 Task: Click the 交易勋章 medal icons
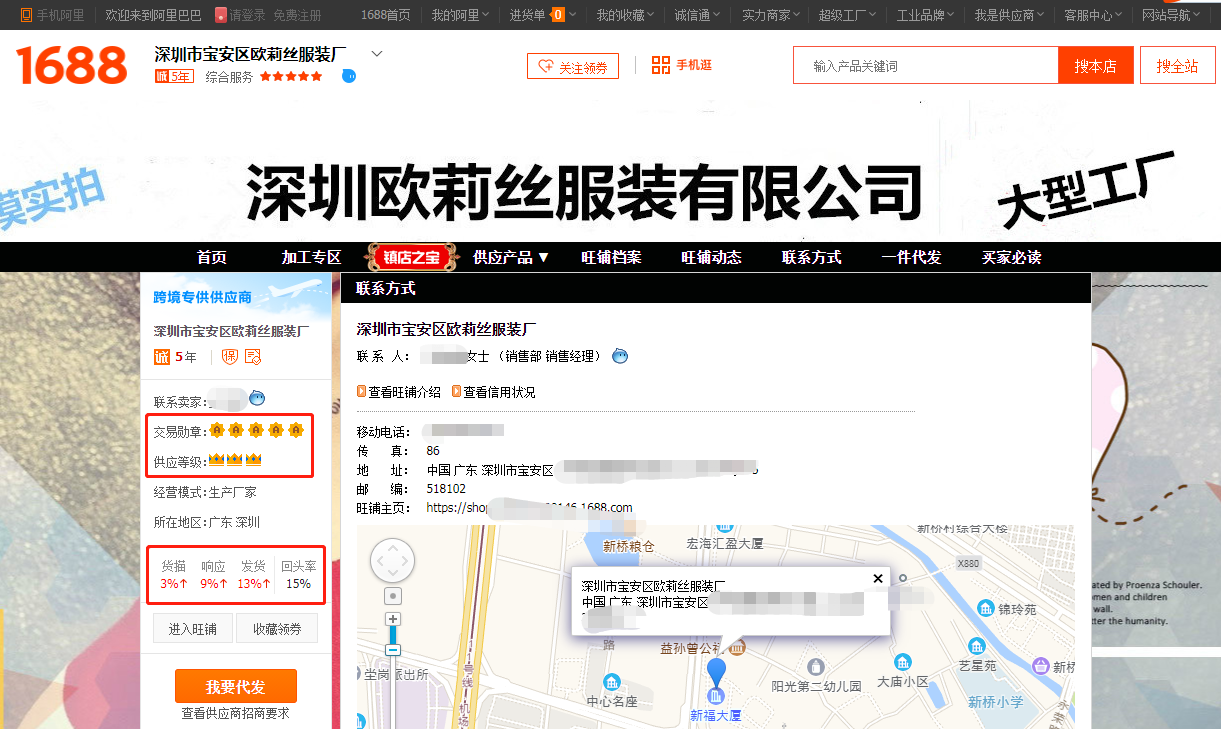point(256,431)
